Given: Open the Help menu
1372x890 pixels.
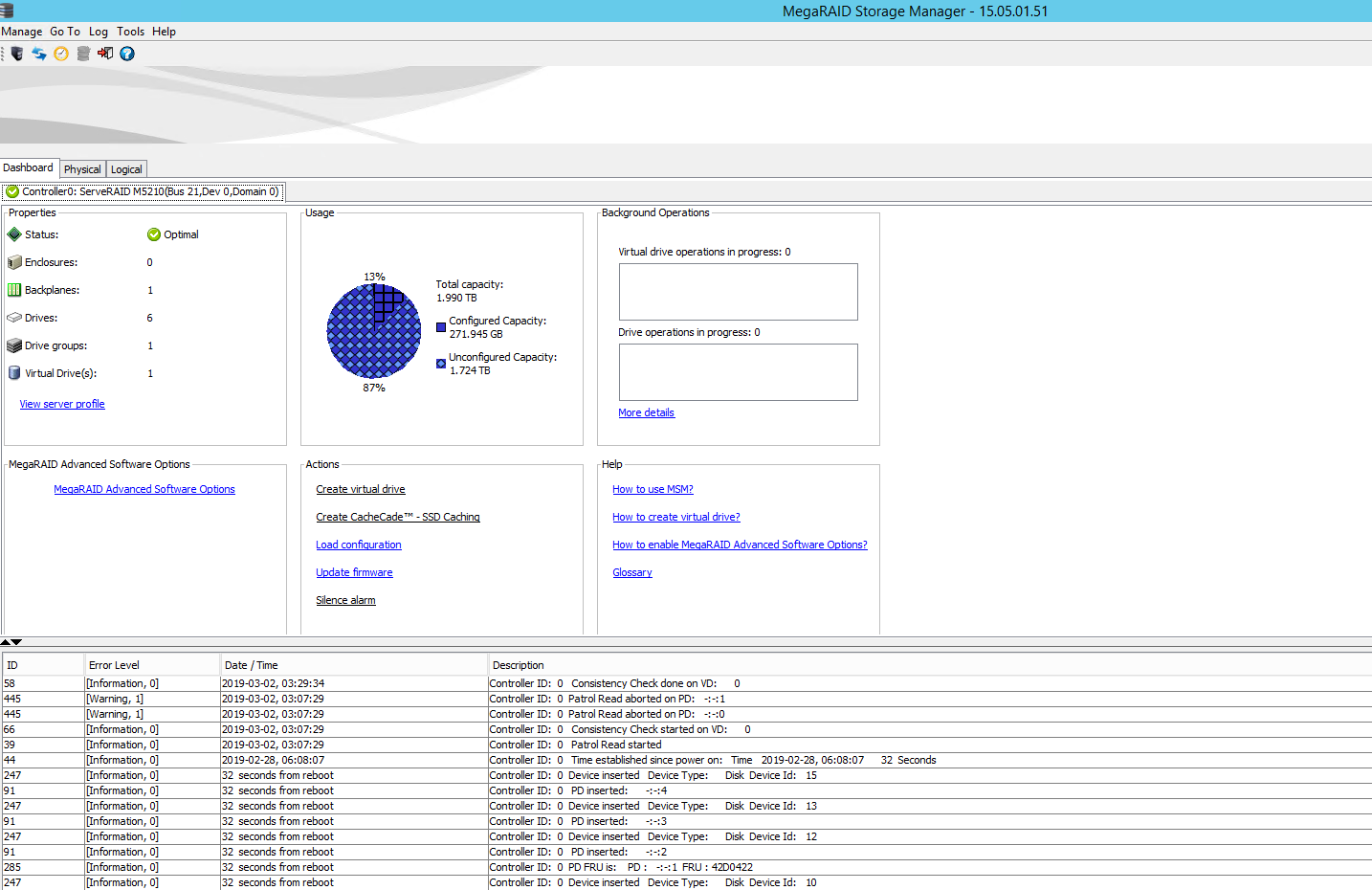Looking at the screenshot, I should (165, 32).
